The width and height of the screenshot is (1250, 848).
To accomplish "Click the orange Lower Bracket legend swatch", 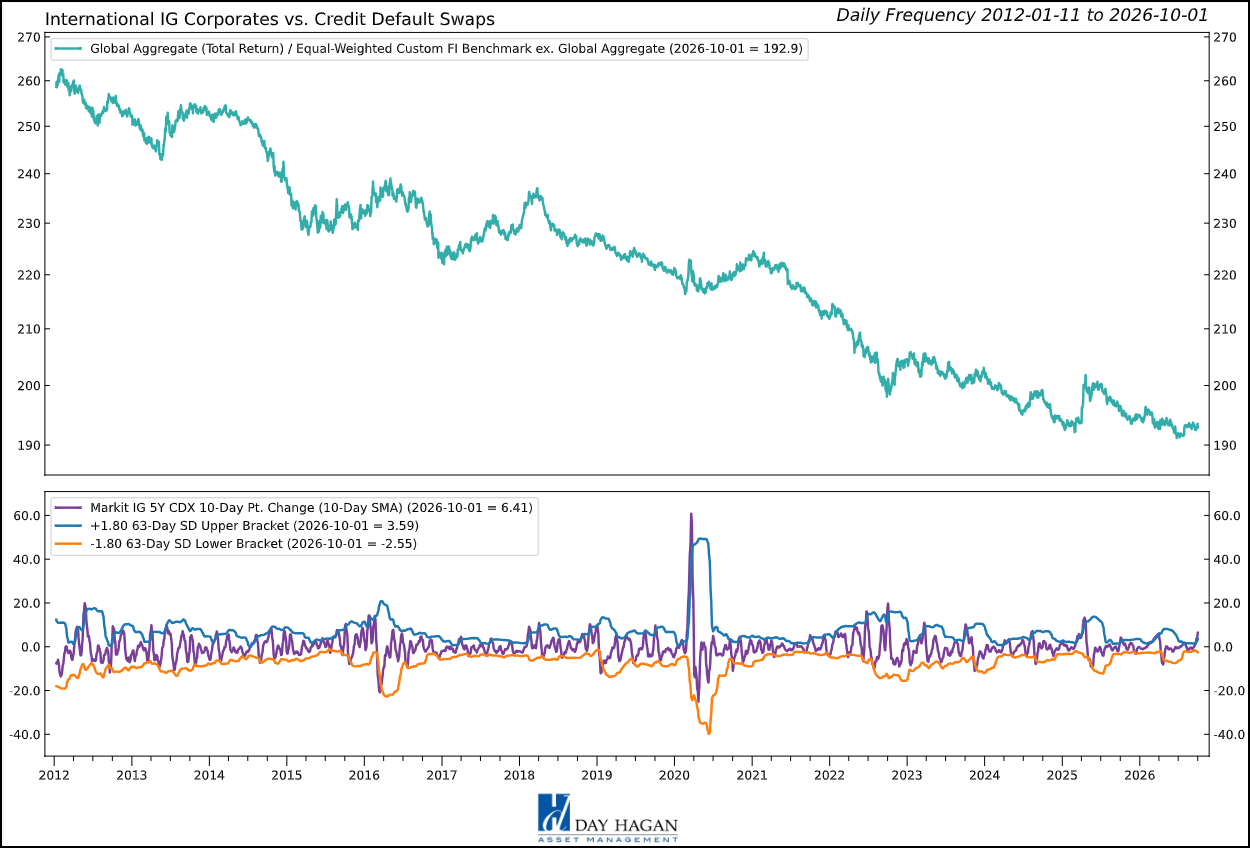I will click(x=67, y=544).
